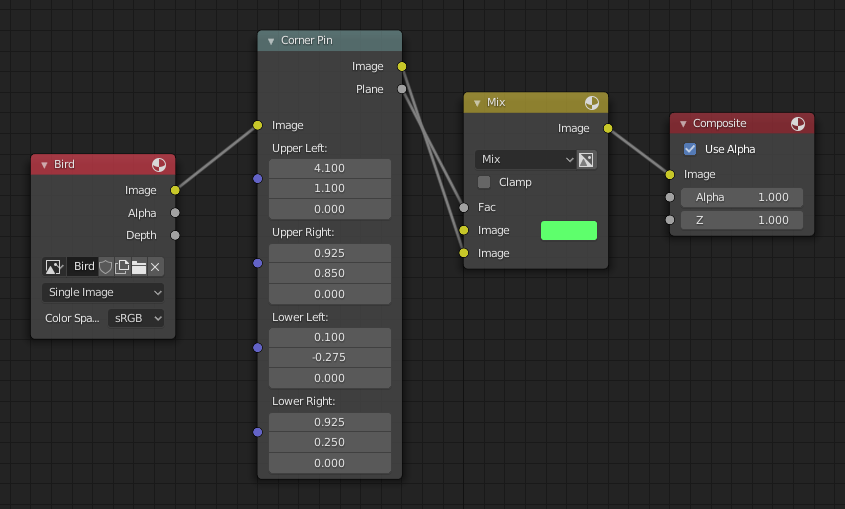Click Bird node Alpha output socket
Viewport: 845px width, 509px height.
click(x=175, y=213)
